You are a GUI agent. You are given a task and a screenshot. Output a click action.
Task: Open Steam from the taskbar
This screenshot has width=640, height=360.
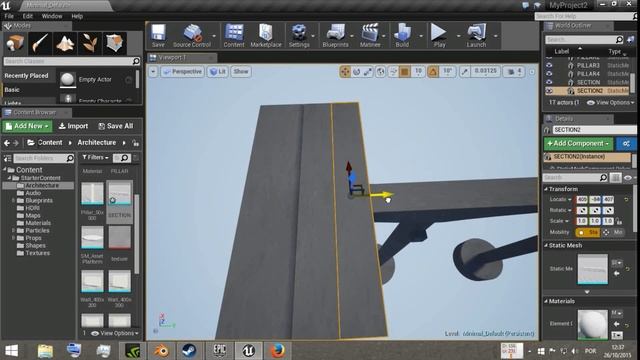click(189, 351)
